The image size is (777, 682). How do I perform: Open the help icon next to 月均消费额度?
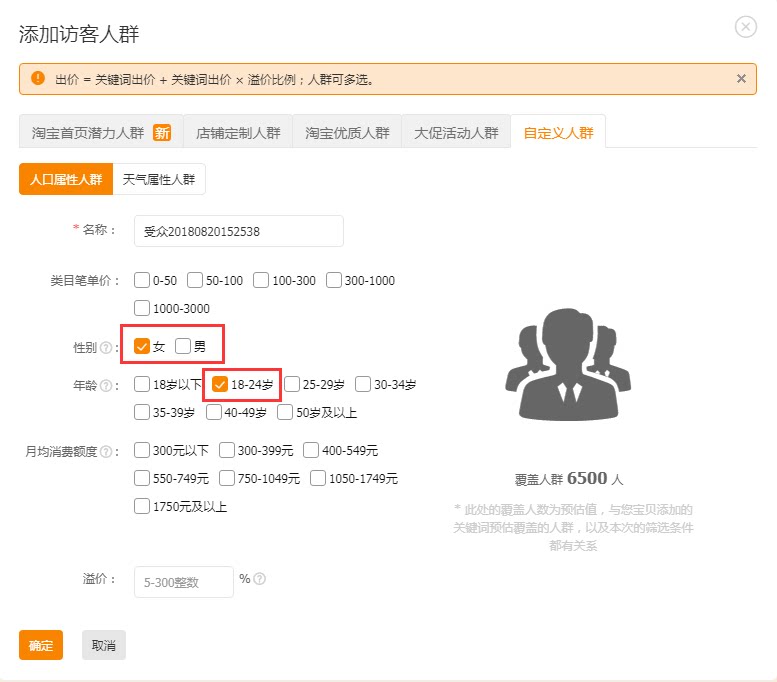pos(106,452)
